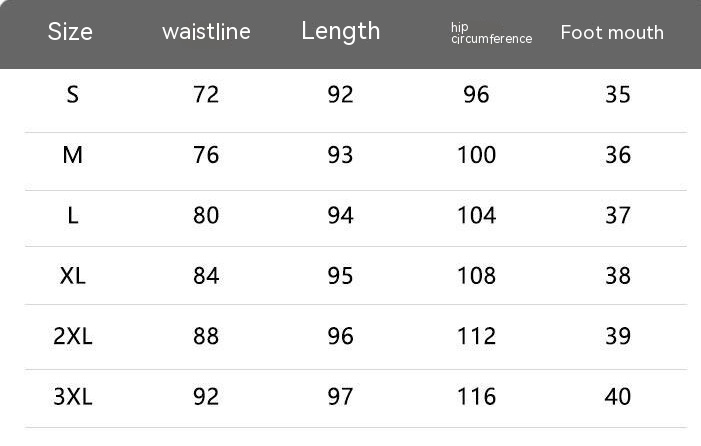
Task: Click the L size row label
Action: tap(72, 215)
